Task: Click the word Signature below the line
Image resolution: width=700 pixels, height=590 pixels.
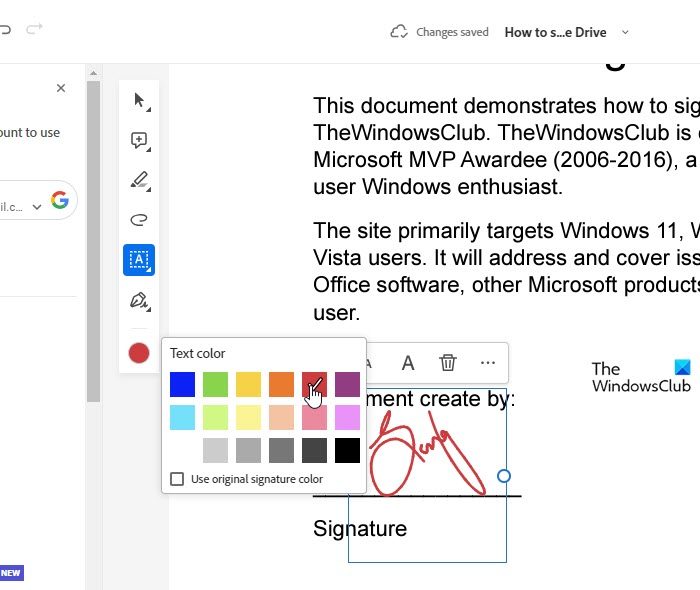Action: point(360,528)
